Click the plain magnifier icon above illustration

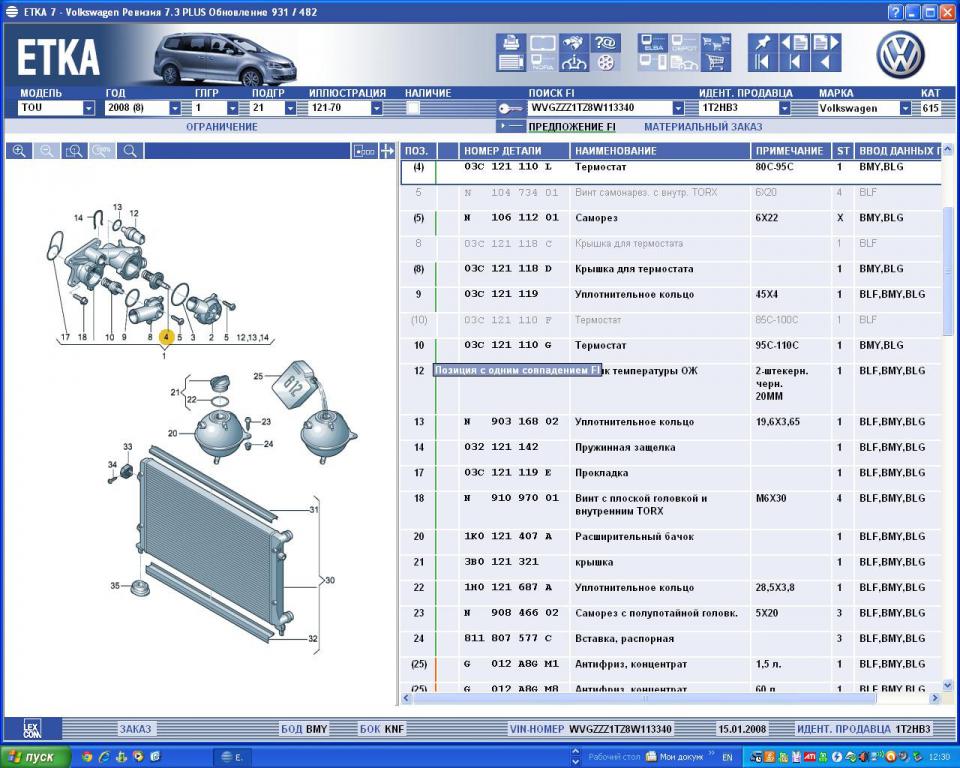point(130,151)
